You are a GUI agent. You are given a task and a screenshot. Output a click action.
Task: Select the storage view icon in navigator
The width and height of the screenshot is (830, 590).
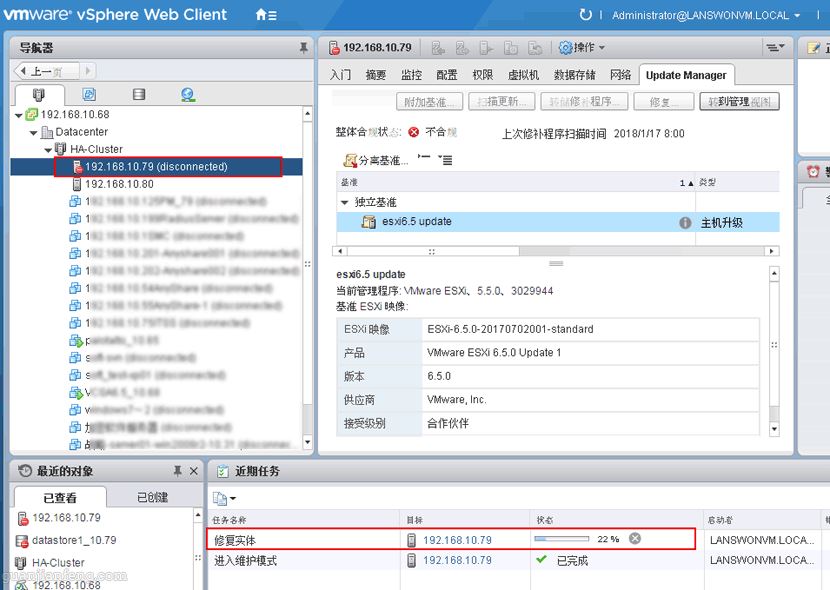(140, 93)
